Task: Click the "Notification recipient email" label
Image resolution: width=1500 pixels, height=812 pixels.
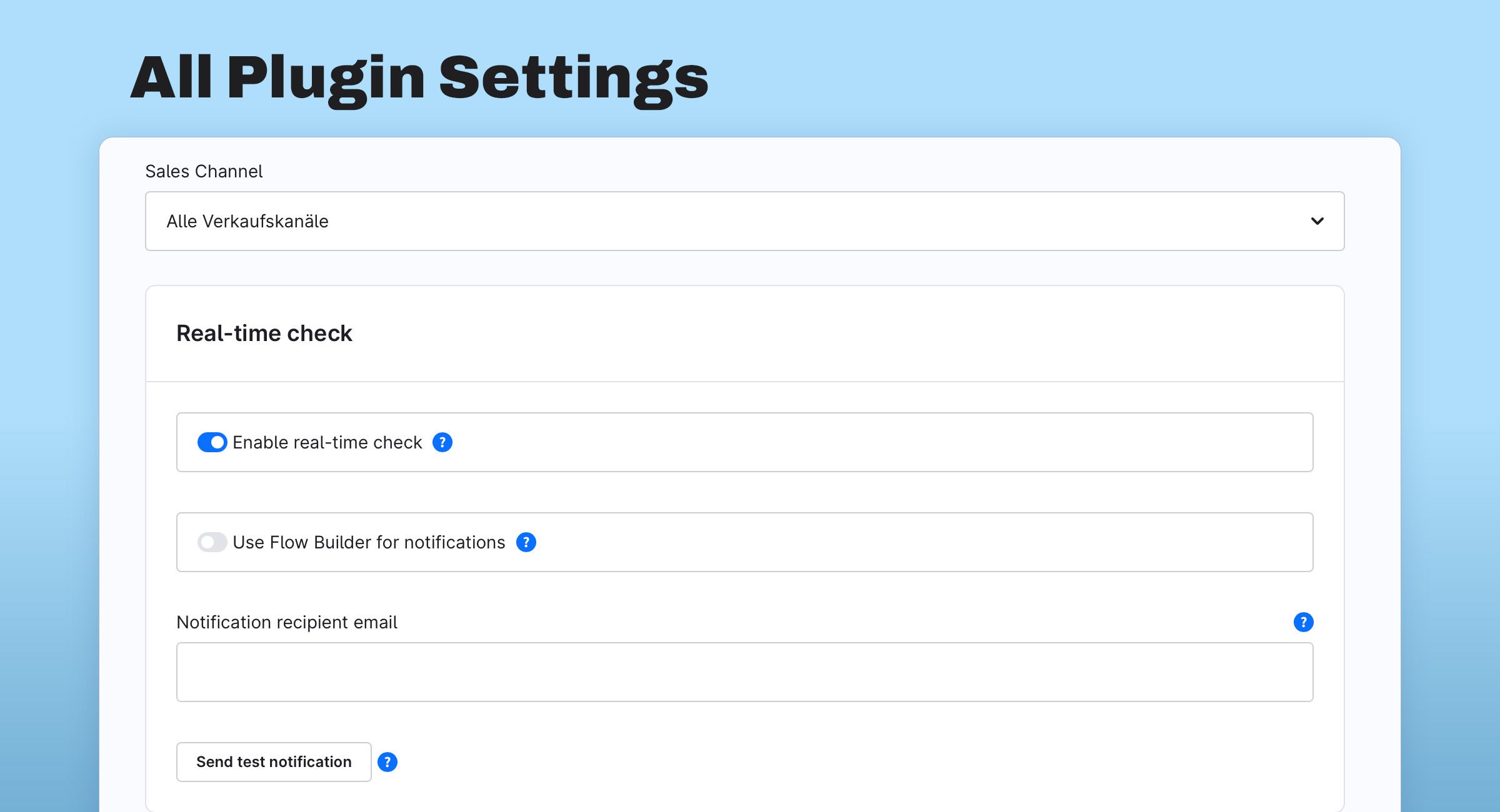Action: (x=287, y=622)
